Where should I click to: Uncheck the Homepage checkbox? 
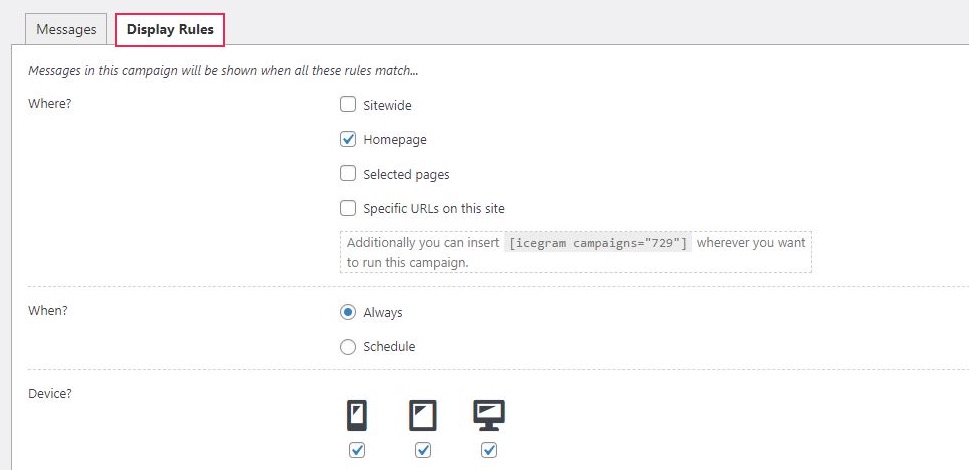click(x=348, y=139)
